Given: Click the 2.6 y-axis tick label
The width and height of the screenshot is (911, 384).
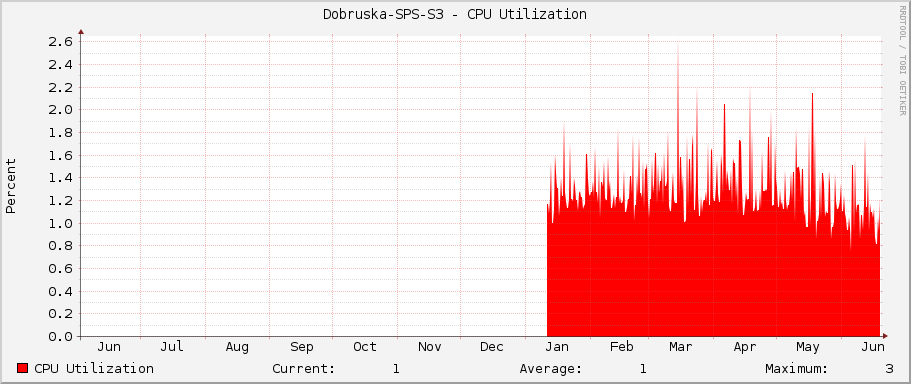Looking at the screenshot, I should click(x=60, y=42).
